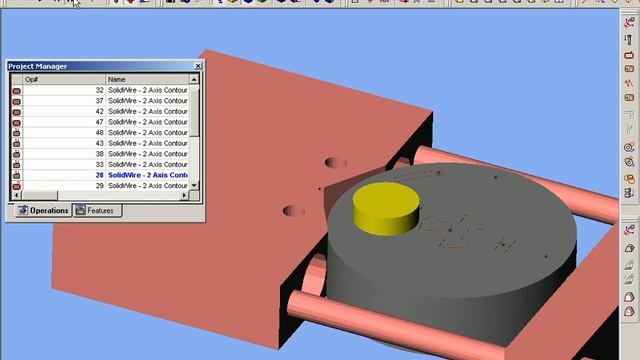Select operation number 42 cell
Screen dimensions: 640x360
point(64,111)
